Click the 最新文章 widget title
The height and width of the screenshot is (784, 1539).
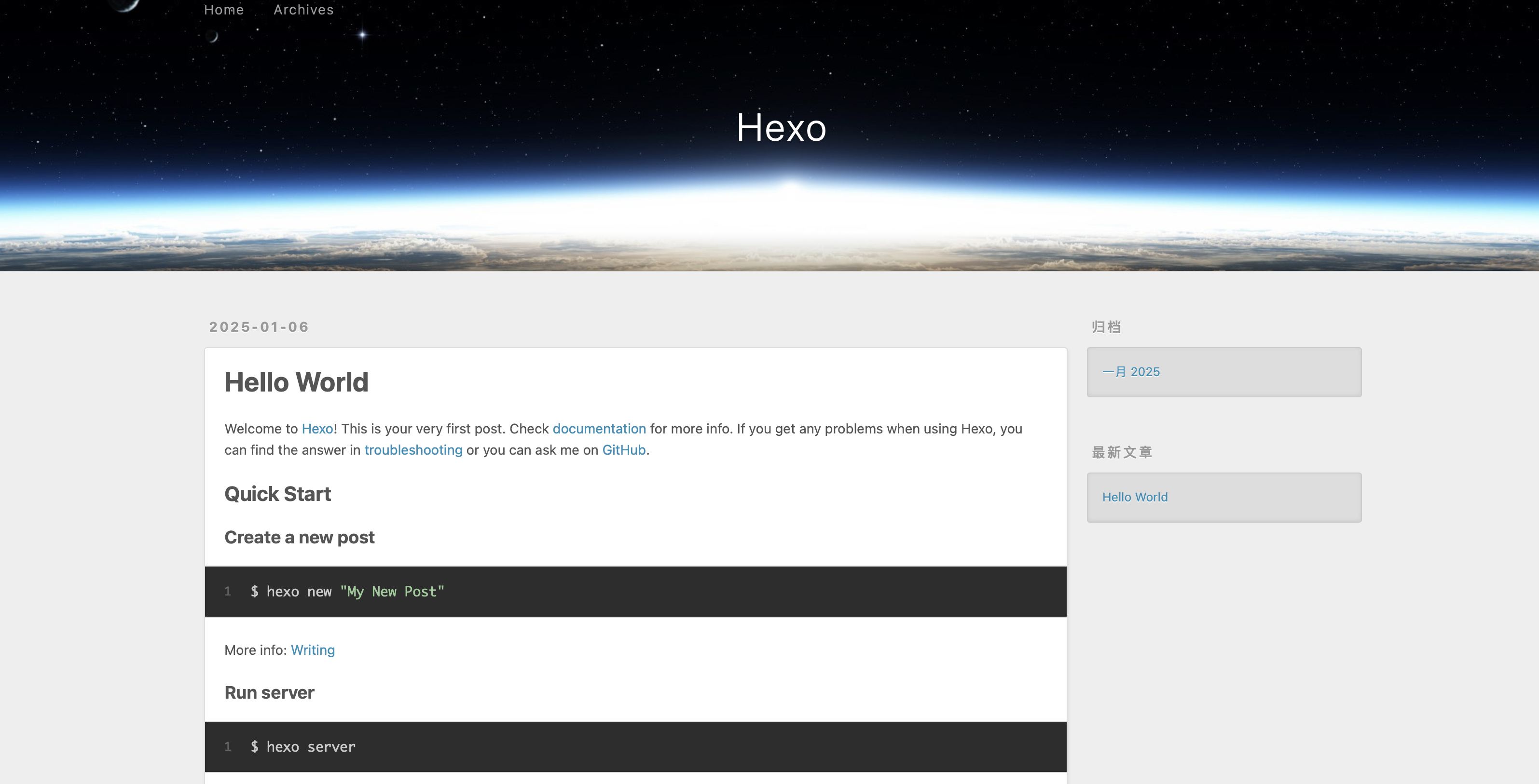[1121, 453]
